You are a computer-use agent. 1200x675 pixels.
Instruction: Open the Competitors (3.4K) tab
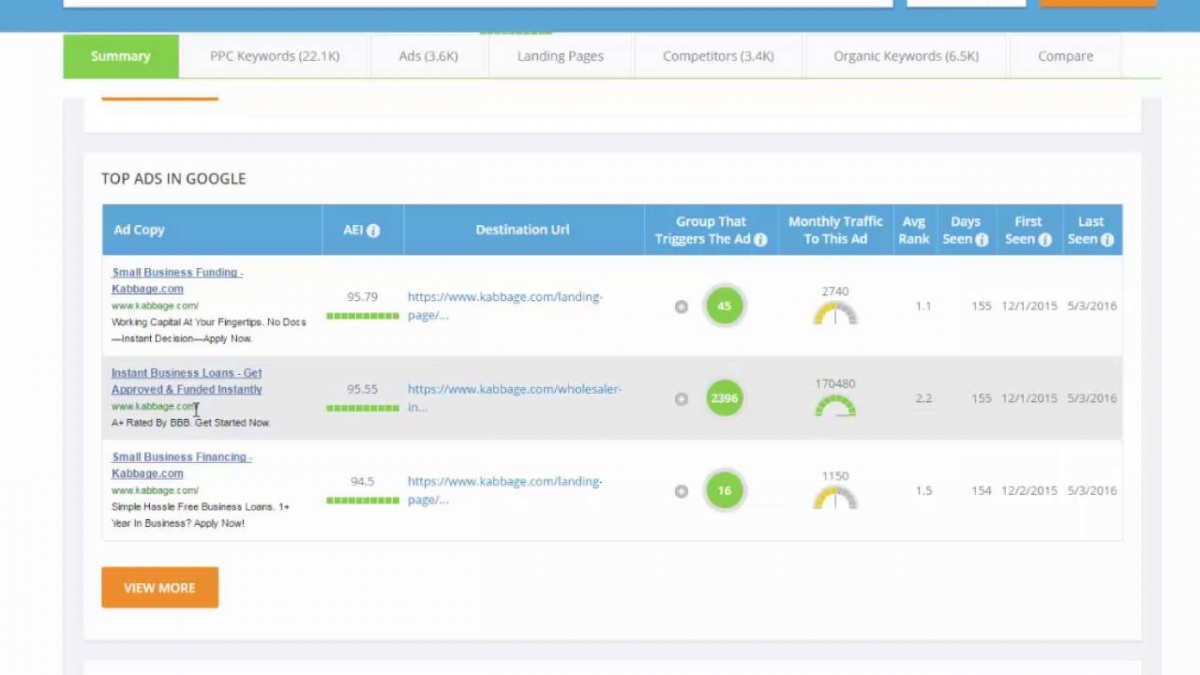pyautogui.click(x=718, y=56)
